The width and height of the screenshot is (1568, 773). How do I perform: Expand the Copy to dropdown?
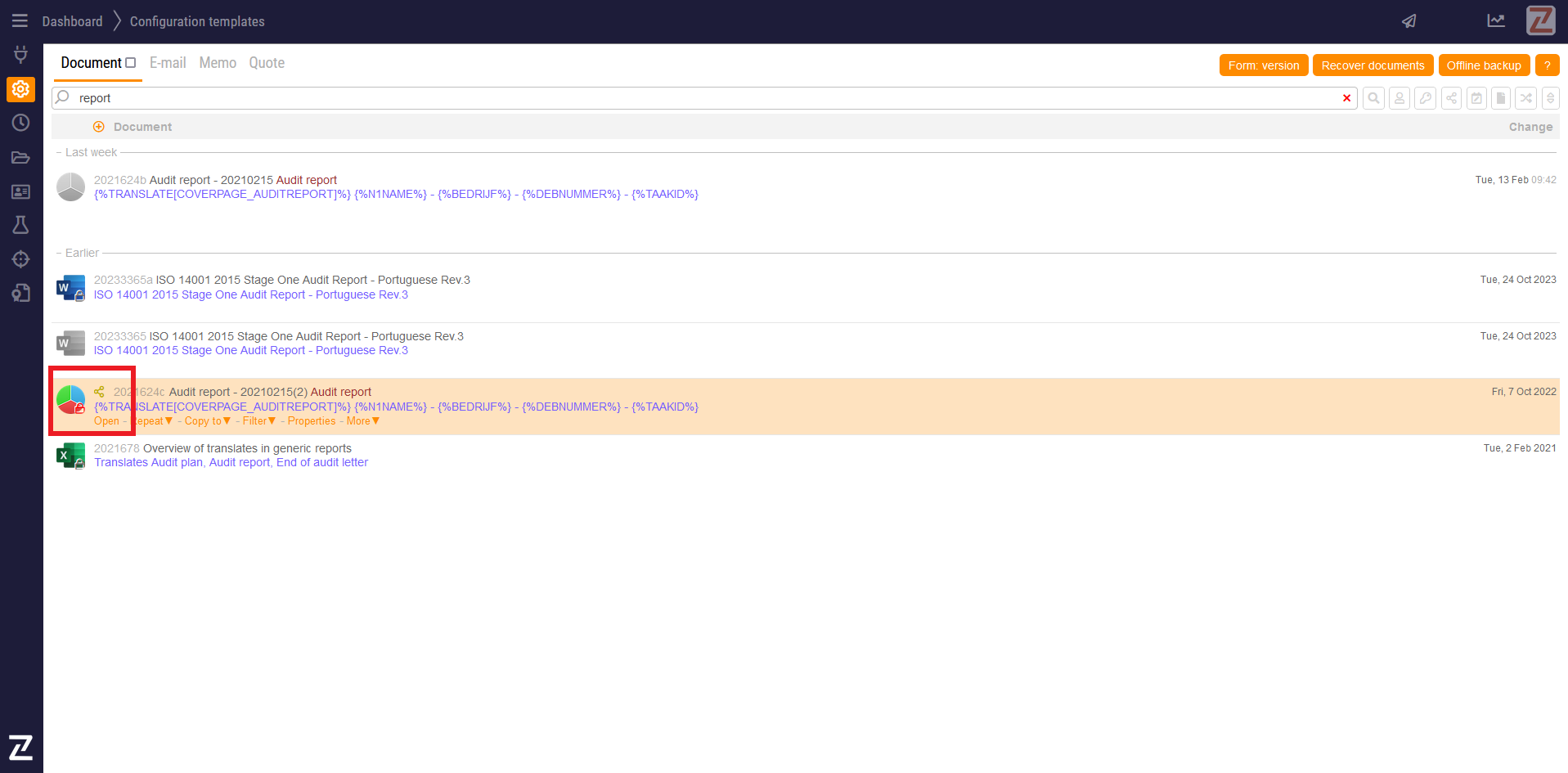point(207,421)
